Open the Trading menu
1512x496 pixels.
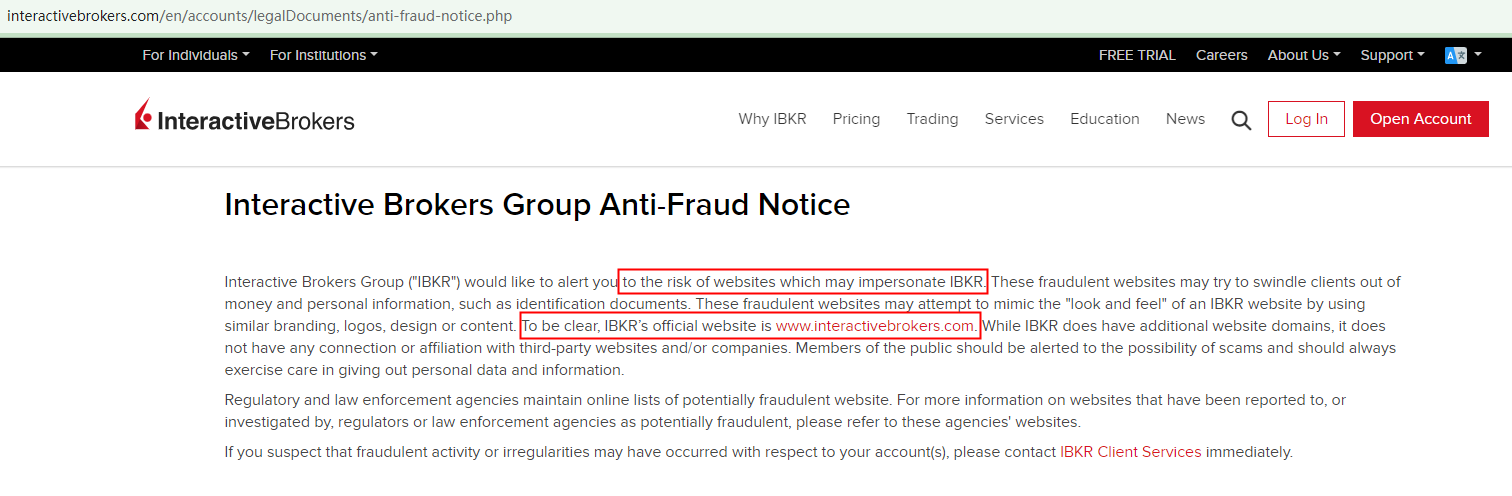coord(932,119)
